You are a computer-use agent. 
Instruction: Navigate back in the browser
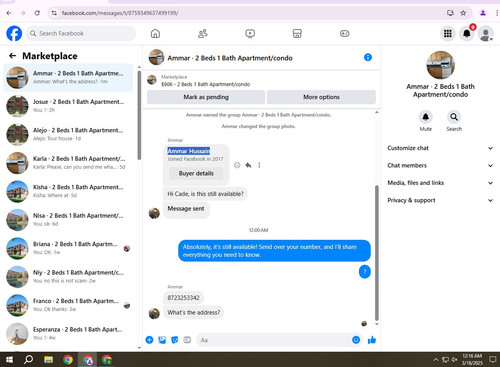(9, 13)
